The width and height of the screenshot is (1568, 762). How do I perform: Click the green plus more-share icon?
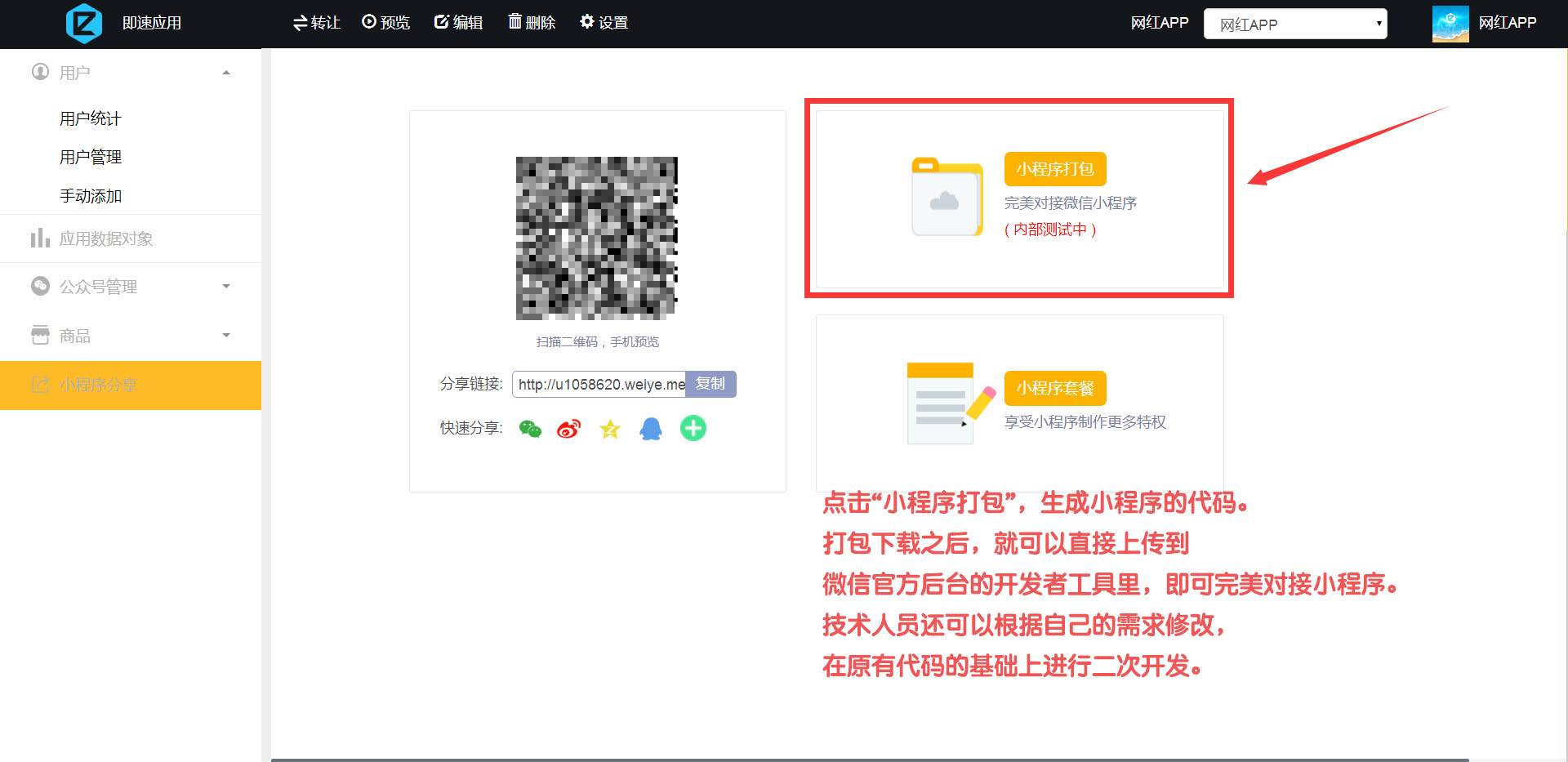(x=693, y=428)
